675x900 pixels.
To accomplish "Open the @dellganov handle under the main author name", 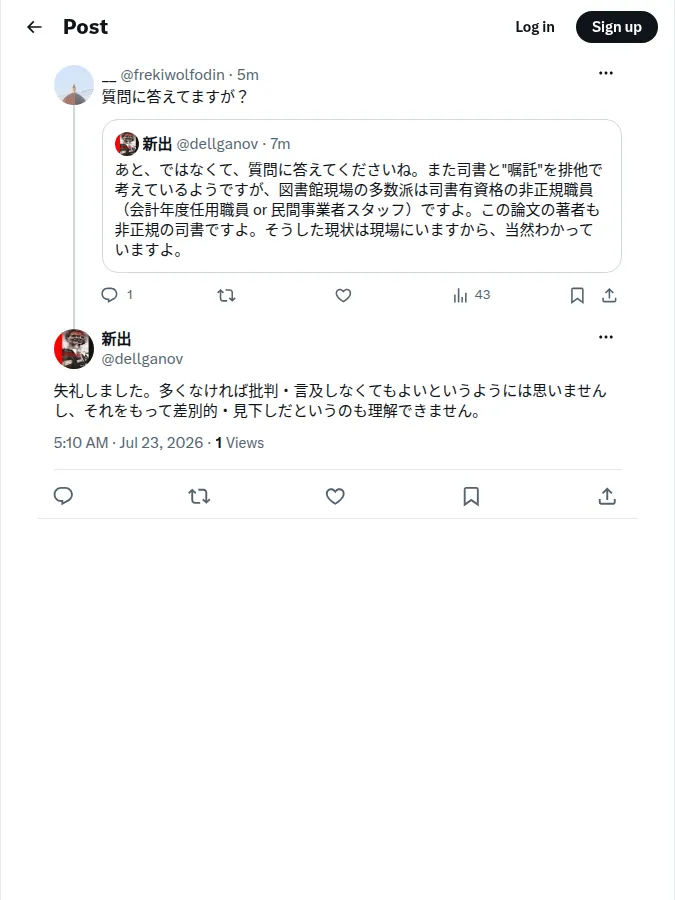I will click(142, 359).
